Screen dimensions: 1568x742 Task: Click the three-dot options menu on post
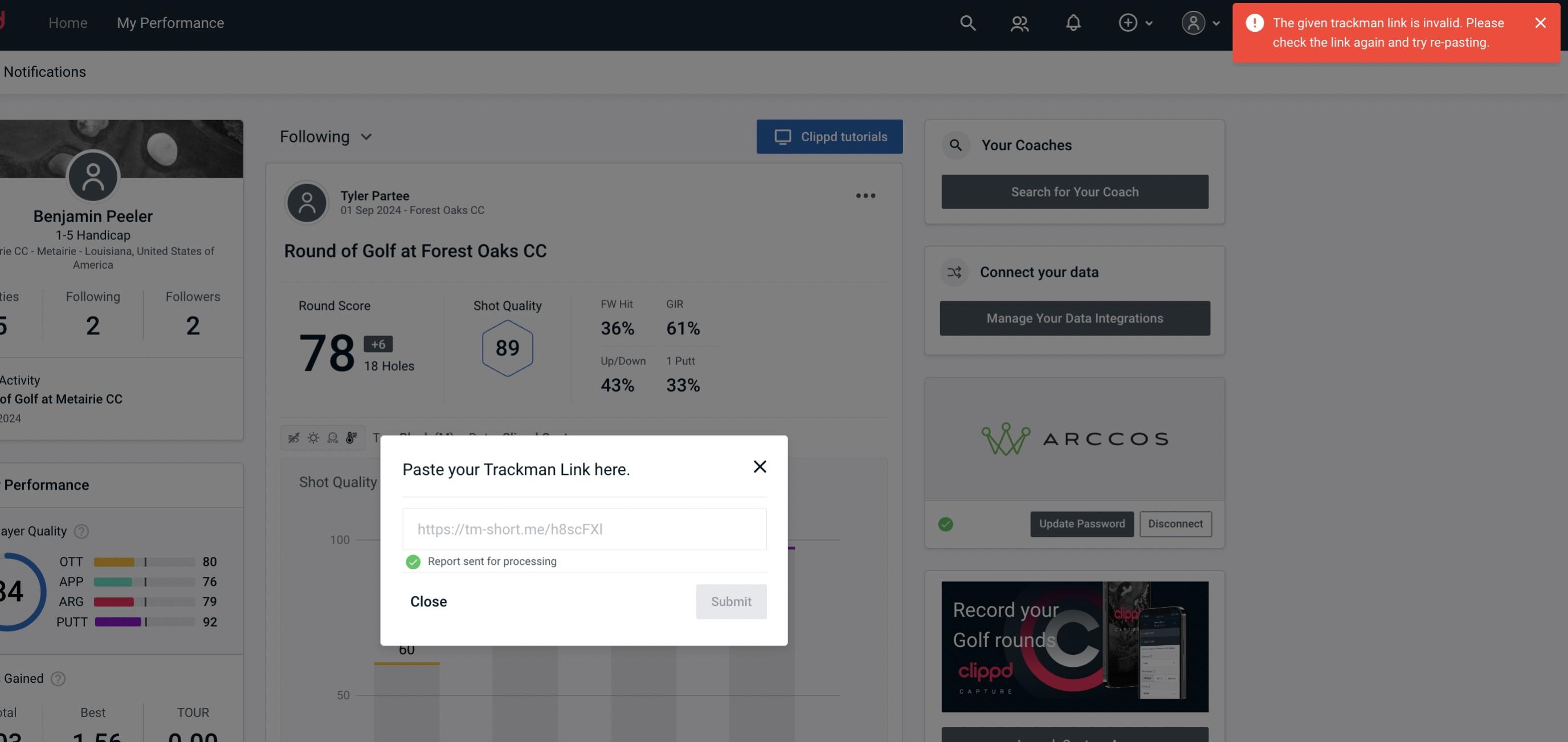pos(865,196)
